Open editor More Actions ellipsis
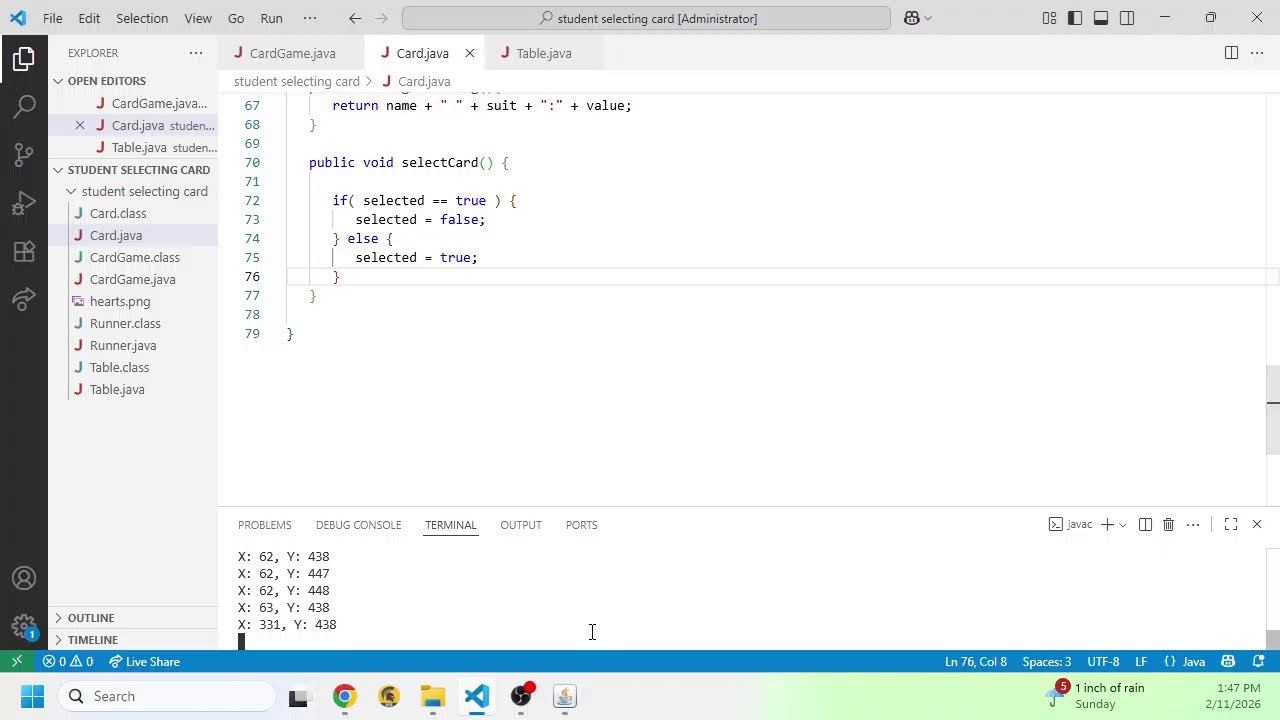Image resolution: width=1280 pixels, height=720 pixels. click(x=1257, y=53)
